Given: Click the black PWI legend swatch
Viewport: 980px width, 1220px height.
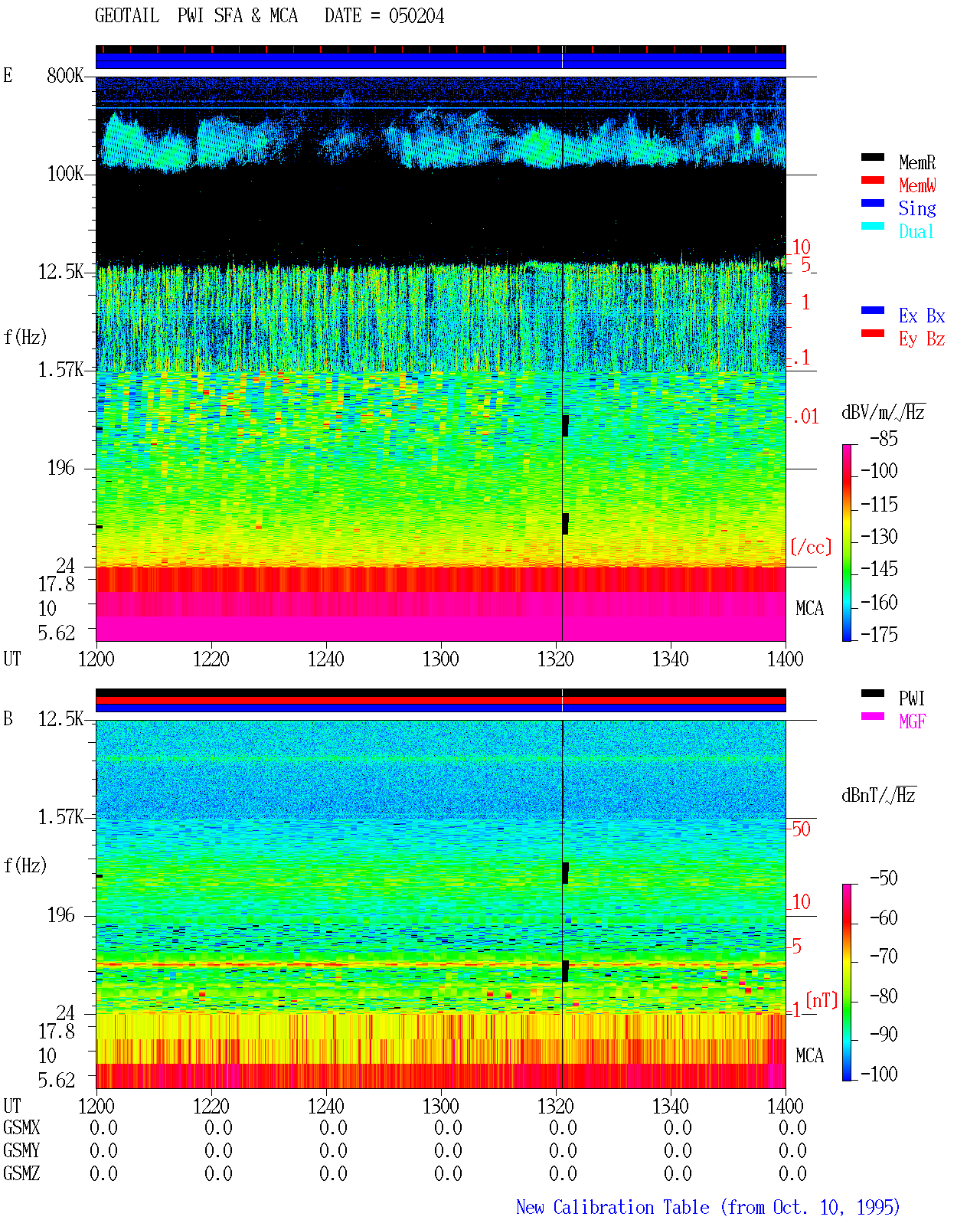Looking at the screenshot, I should (873, 693).
